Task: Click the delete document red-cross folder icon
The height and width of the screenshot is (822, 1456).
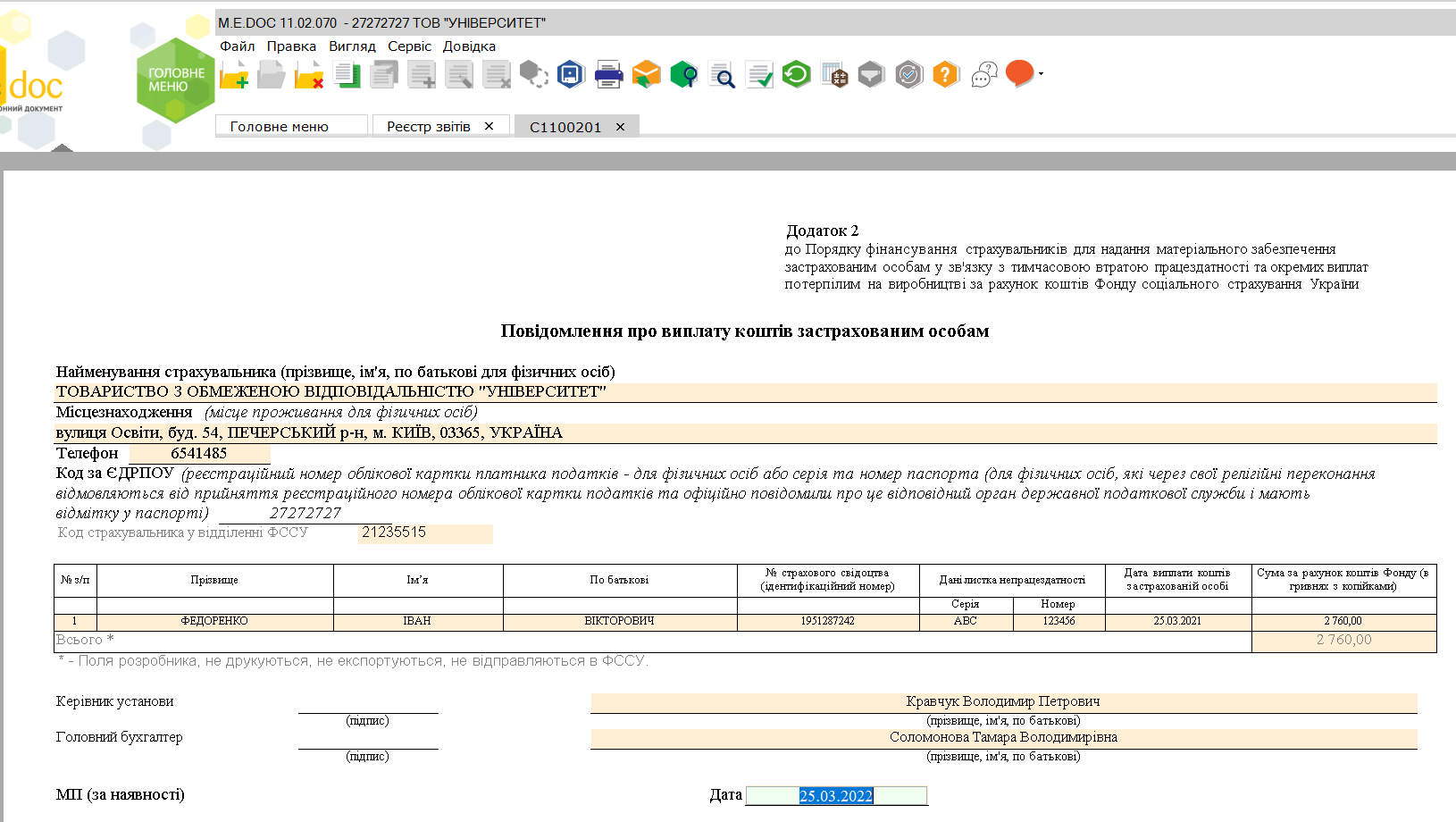Action: [309, 75]
